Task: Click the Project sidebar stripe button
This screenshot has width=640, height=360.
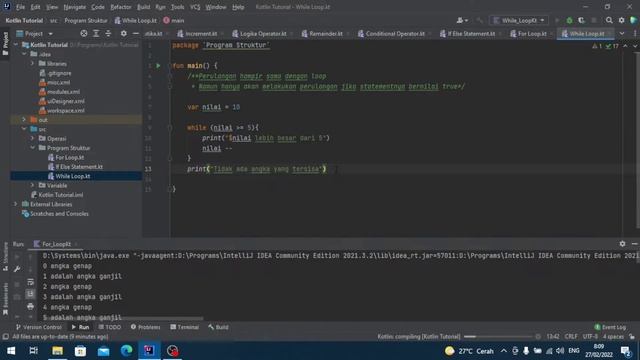Action: tap(5, 43)
